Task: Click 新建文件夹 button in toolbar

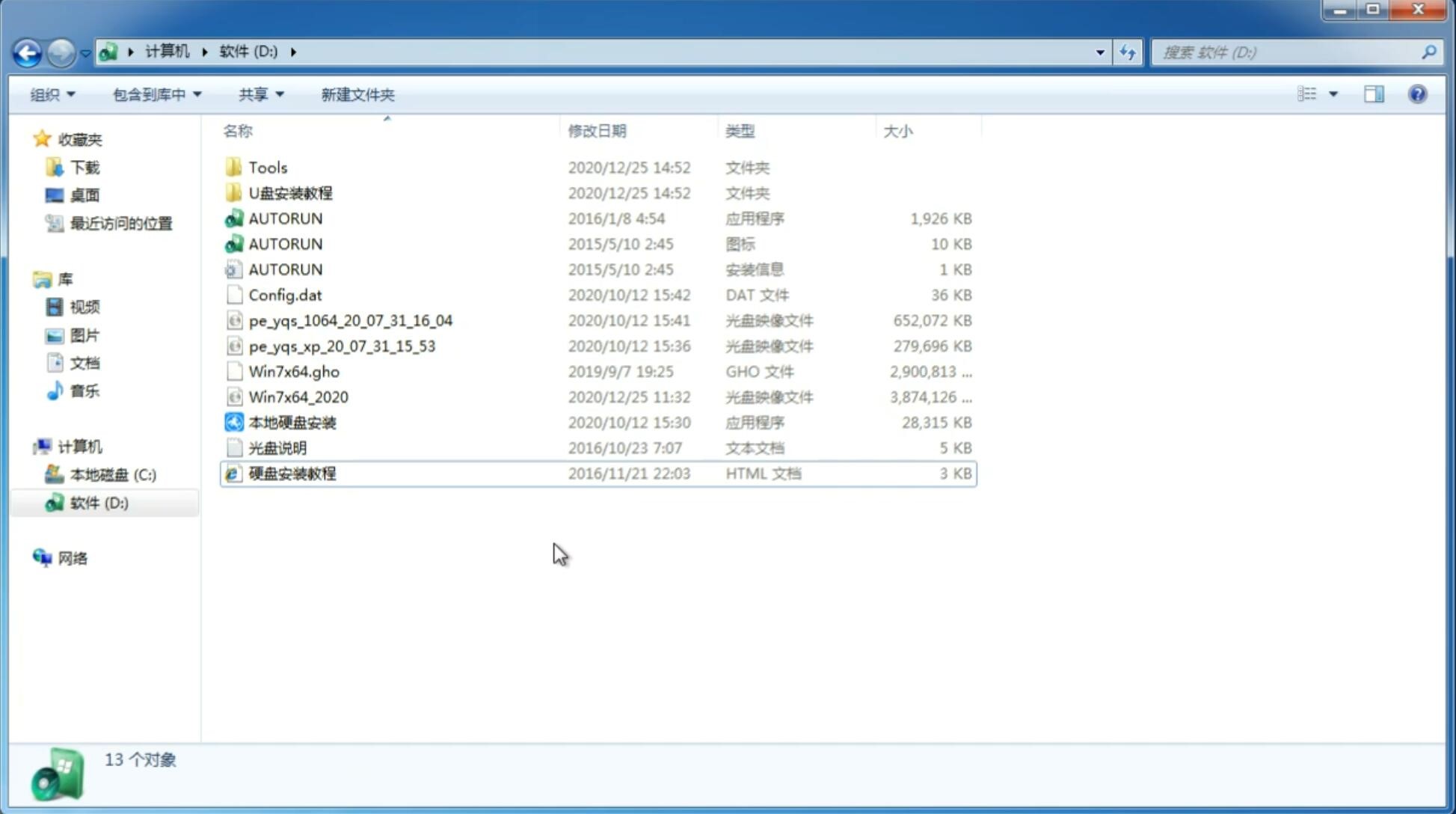Action: pos(358,94)
